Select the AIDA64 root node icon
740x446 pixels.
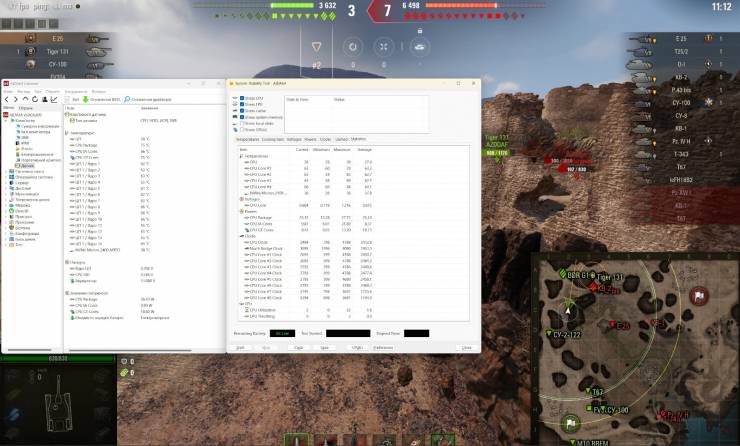point(6,115)
